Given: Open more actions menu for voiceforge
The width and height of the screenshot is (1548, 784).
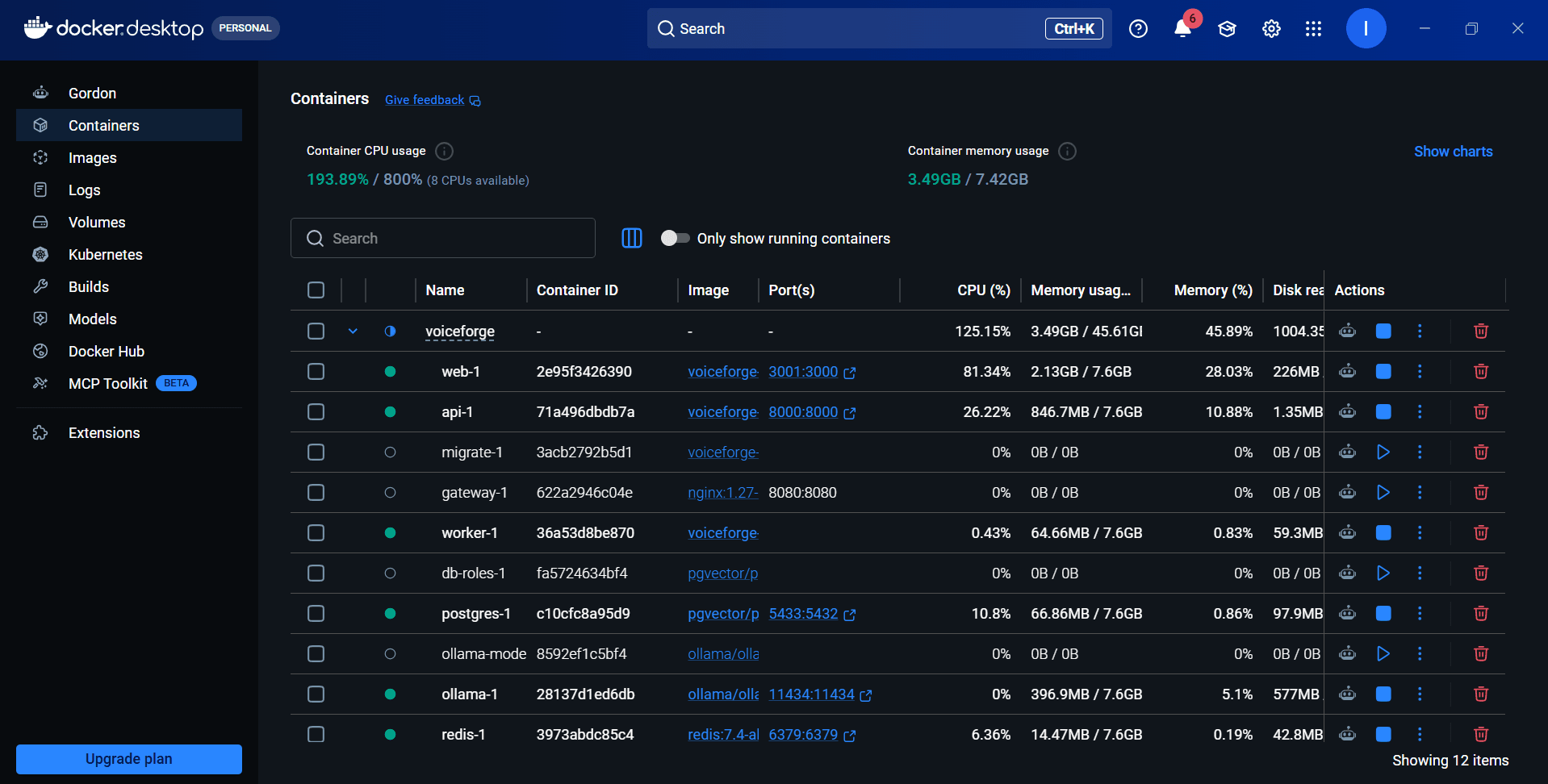Looking at the screenshot, I should 1420,331.
